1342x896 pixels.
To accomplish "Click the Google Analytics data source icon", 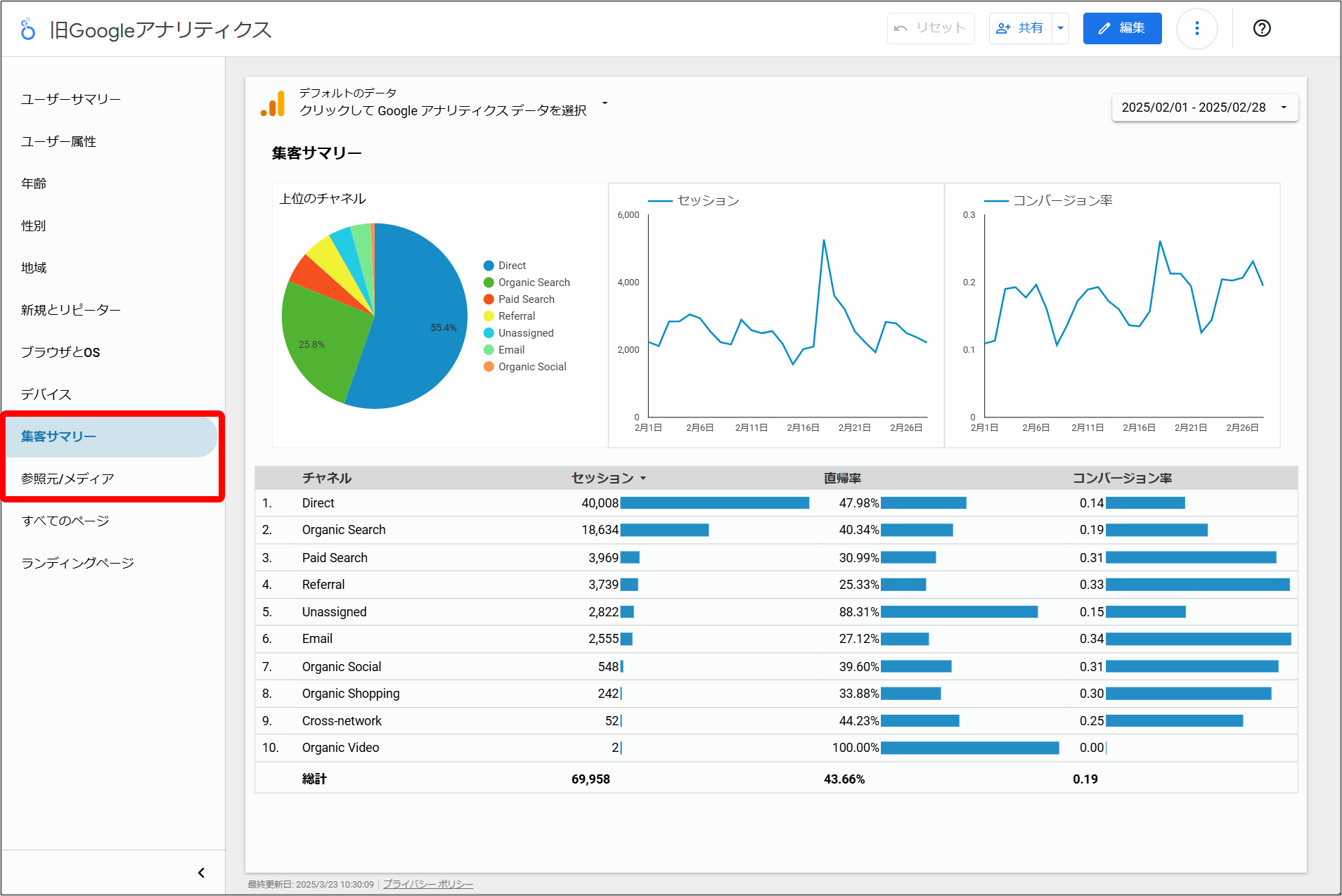I will [273, 103].
